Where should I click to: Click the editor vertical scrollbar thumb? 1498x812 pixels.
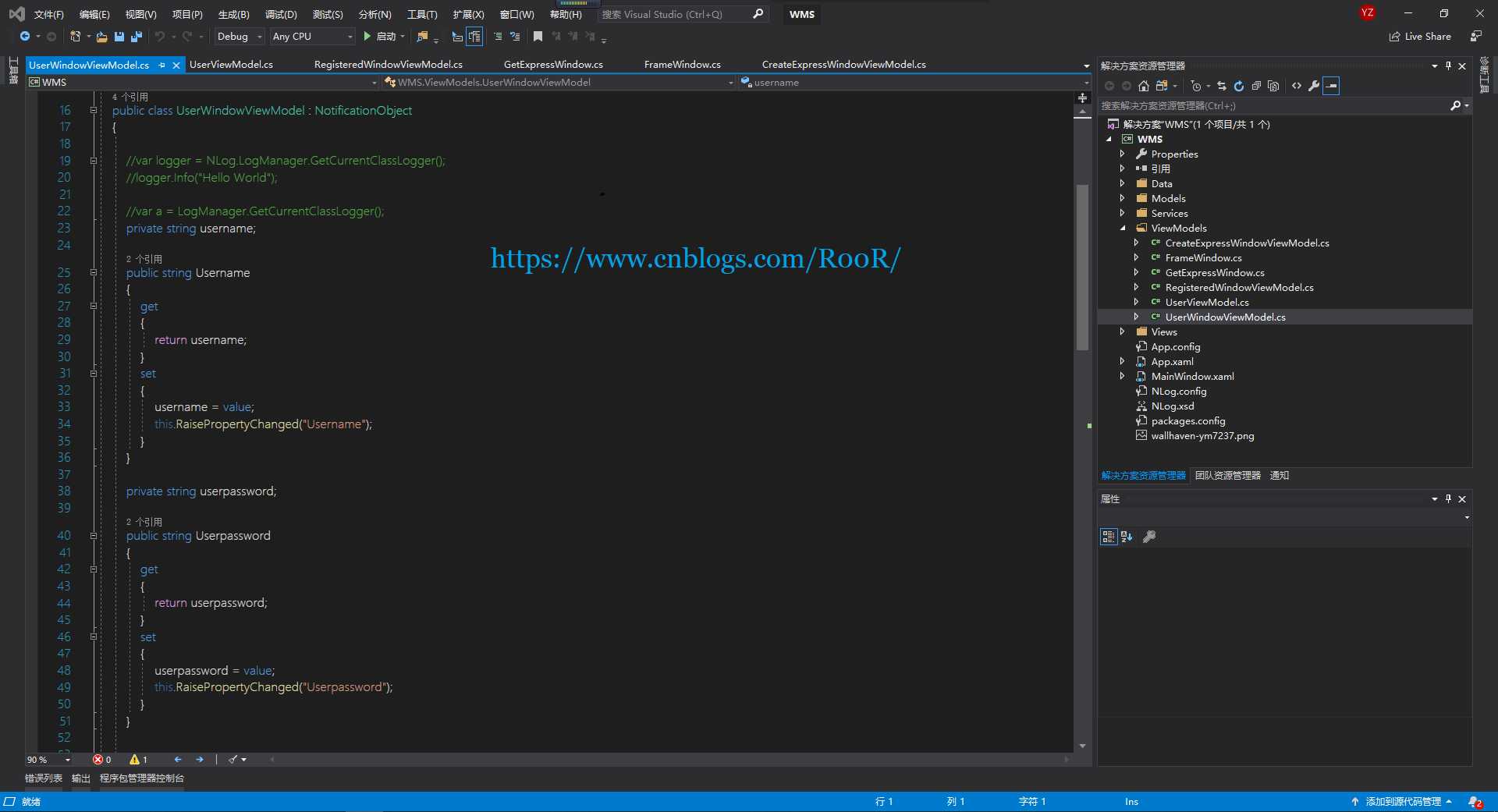pyautogui.click(x=1082, y=268)
